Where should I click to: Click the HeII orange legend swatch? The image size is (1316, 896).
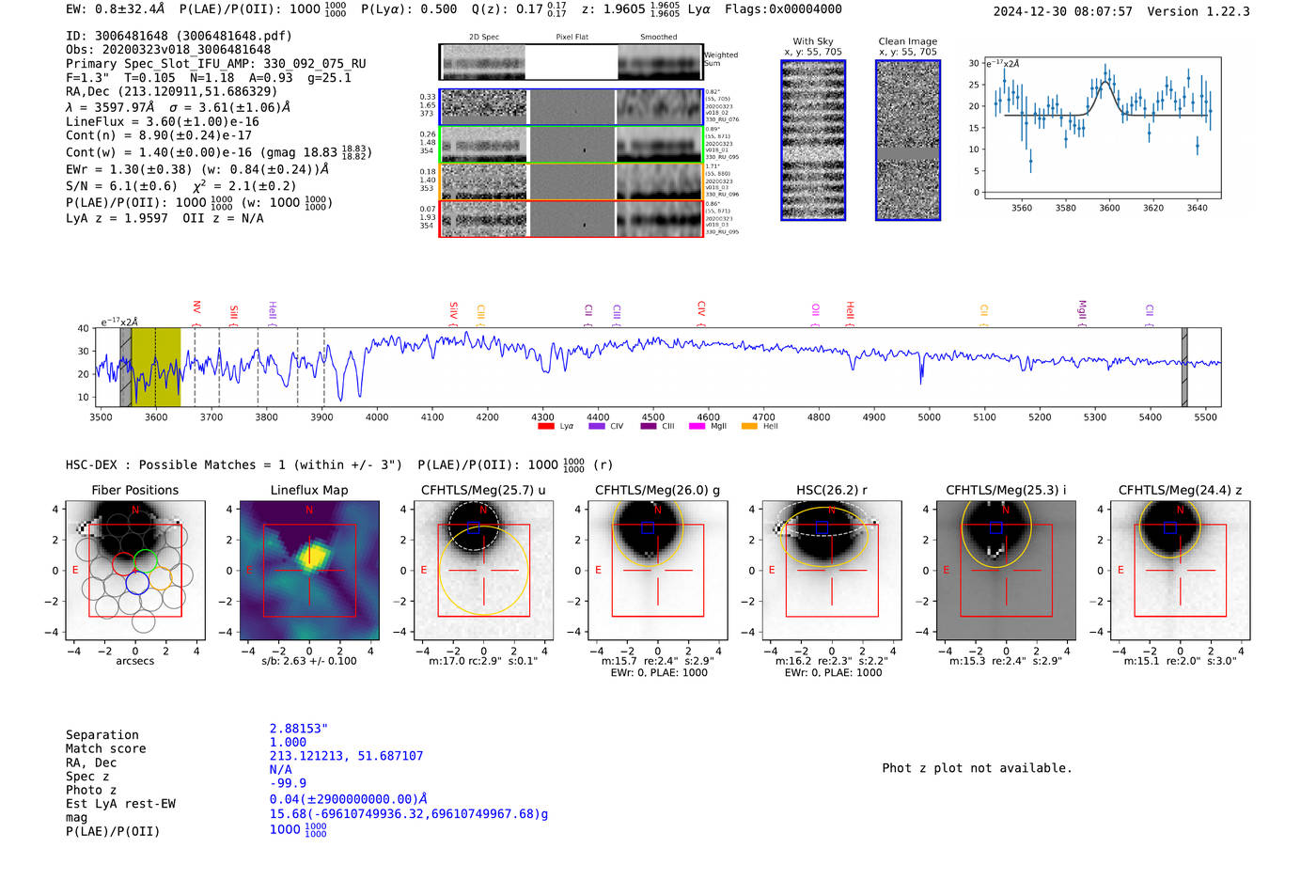tap(749, 426)
